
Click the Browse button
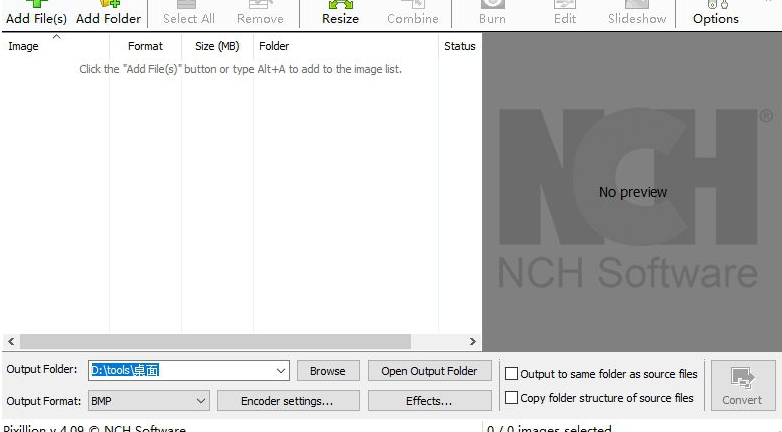328,371
